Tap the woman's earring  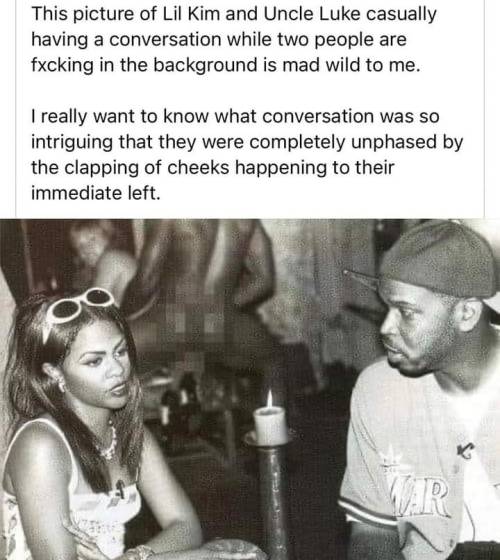61,384
